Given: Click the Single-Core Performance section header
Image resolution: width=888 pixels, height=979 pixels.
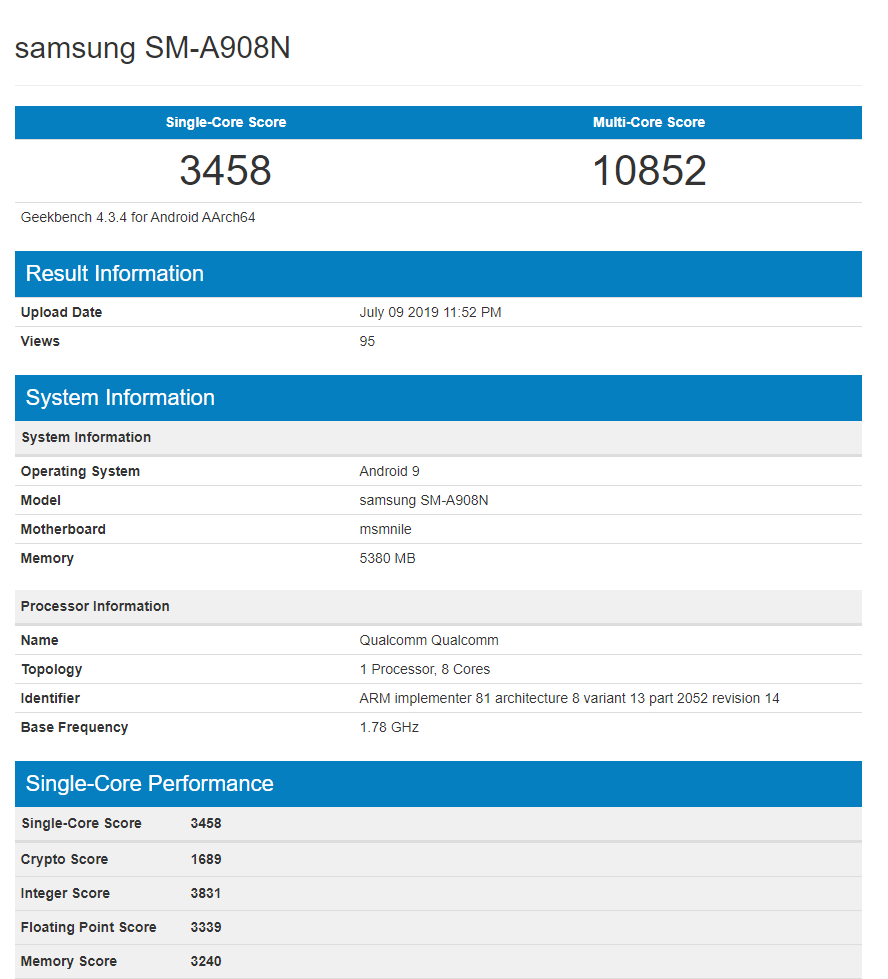Looking at the screenshot, I should [x=149, y=784].
